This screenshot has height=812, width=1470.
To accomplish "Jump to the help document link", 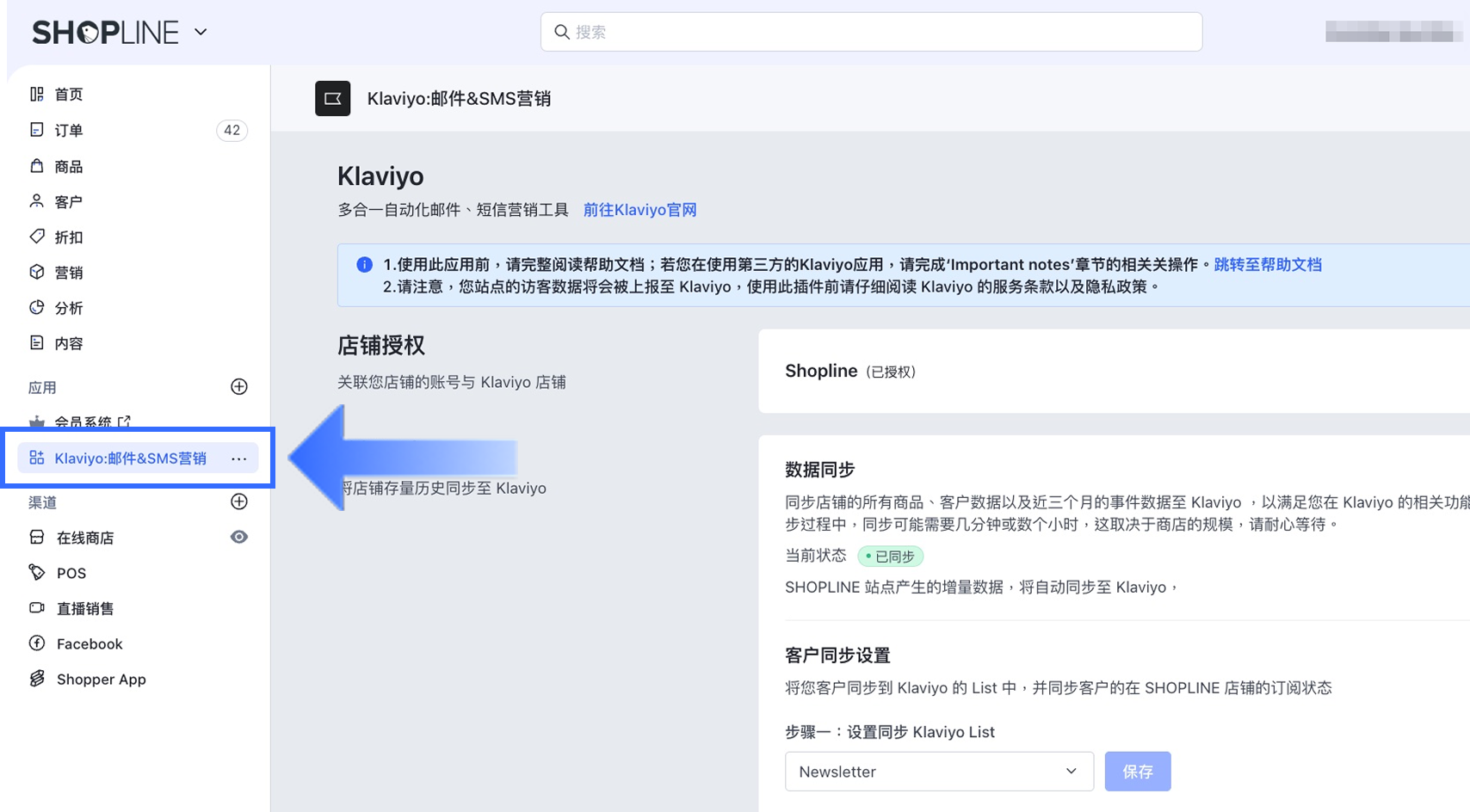I will tap(1267, 265).
